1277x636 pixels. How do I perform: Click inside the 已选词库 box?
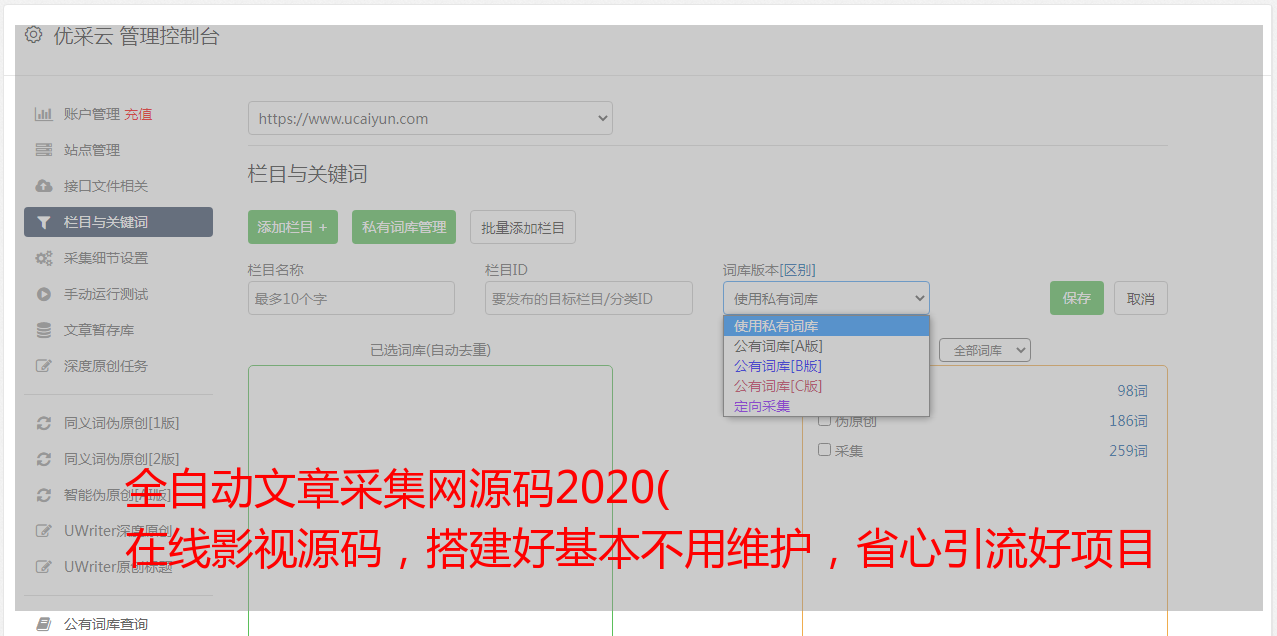point(430,500)
